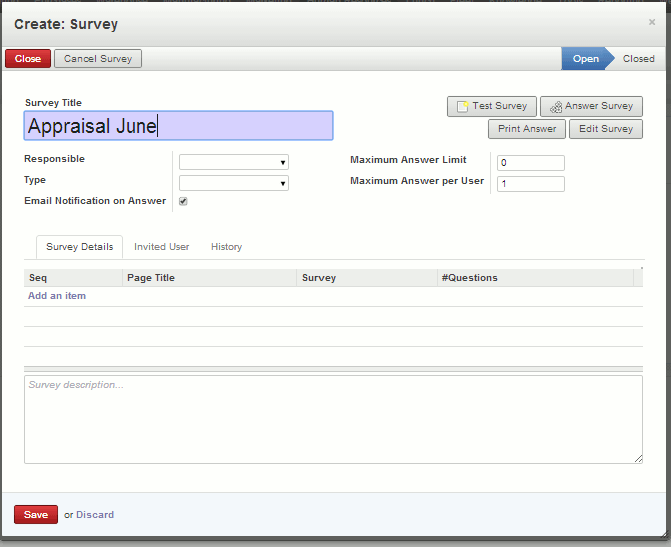The width and height of the screenshot is (671, 547).
Task: Focus the Survey Title input field
Action: (178, 126)
